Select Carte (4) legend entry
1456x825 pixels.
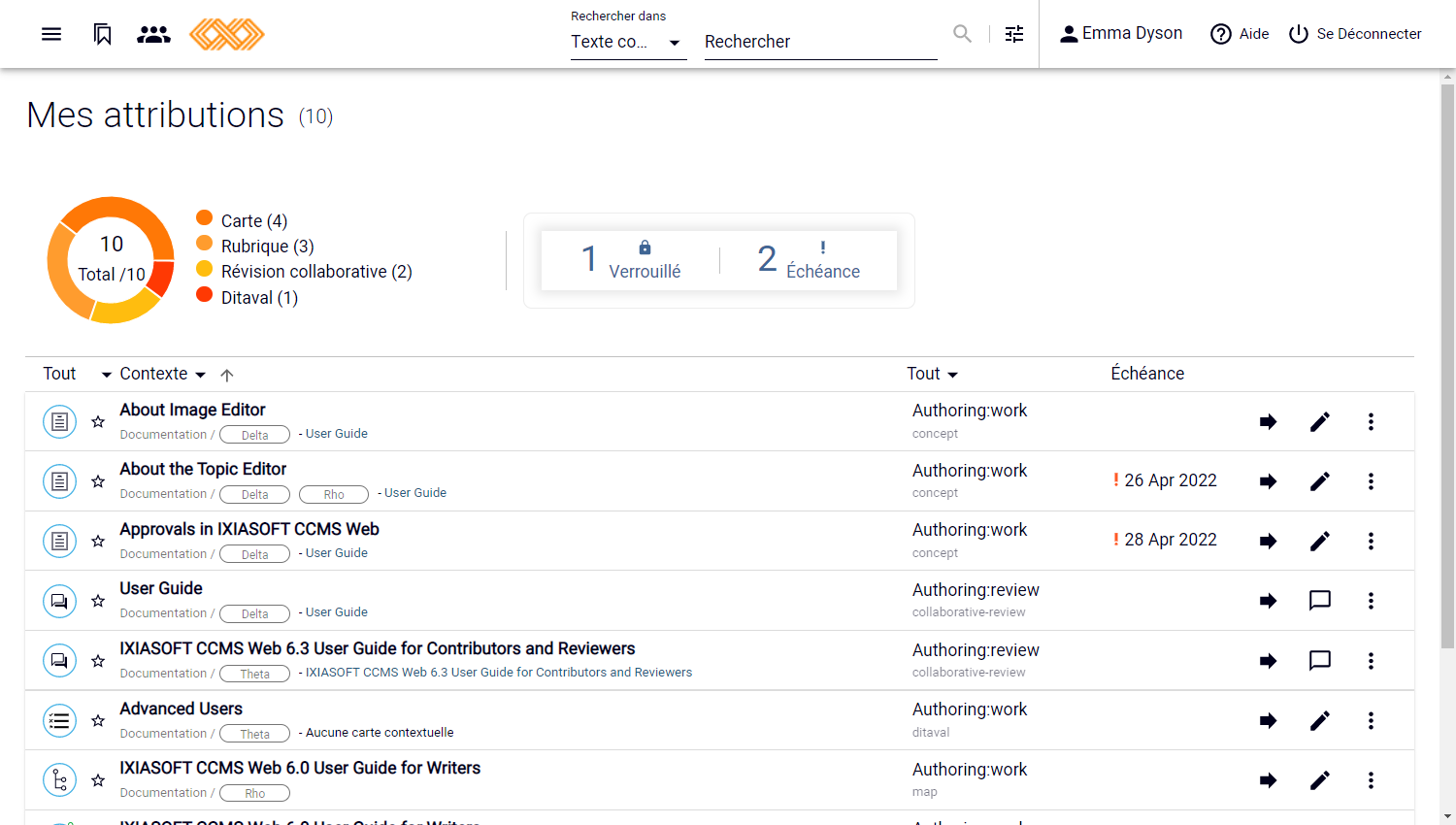242,220
